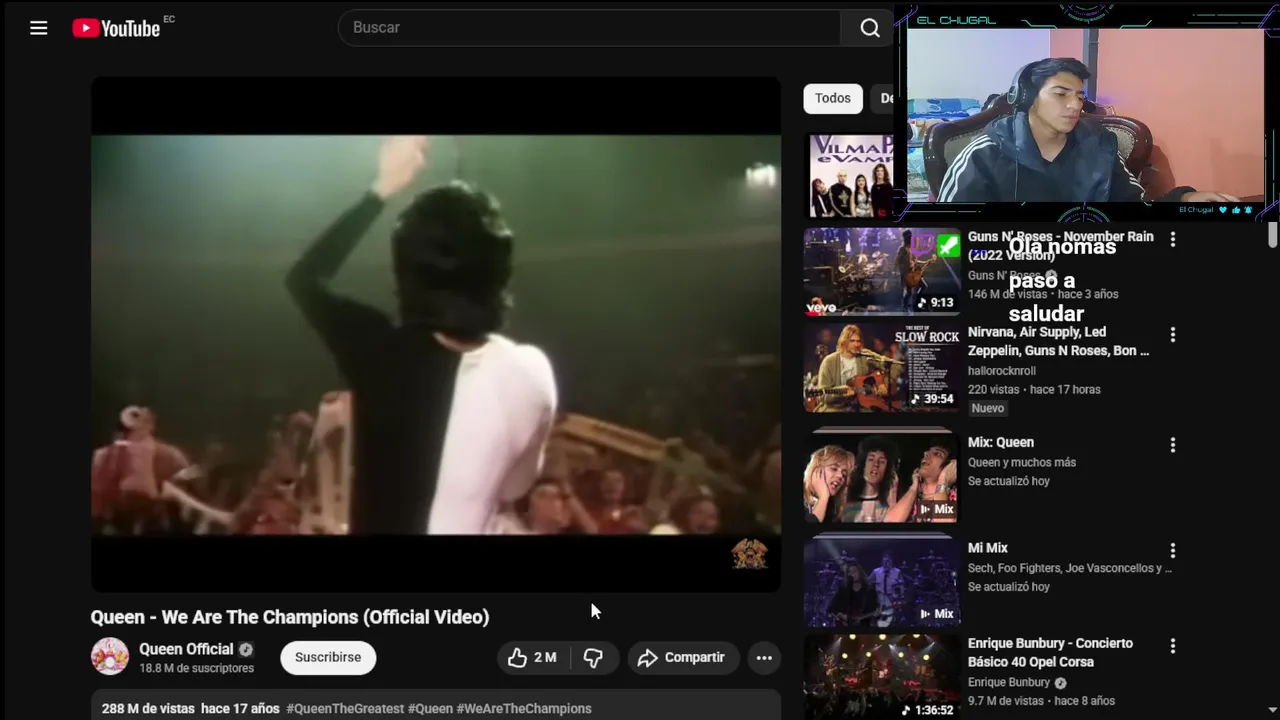This screenshot has height=720, width=1280.
Task: Click the magnifier search button
Action: [870, 28]
